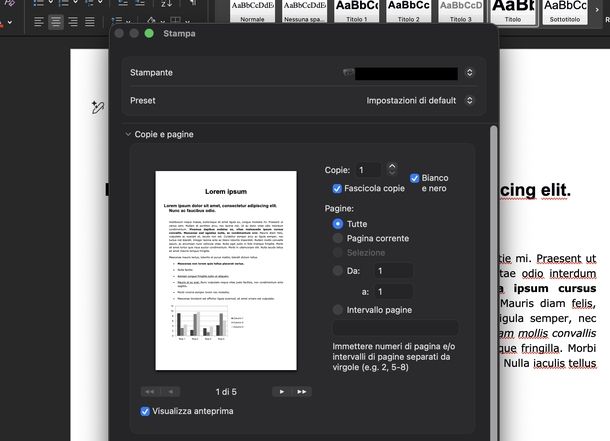Select the Da page range radio button
610x441 pixels.
click(x=338, y=271)
